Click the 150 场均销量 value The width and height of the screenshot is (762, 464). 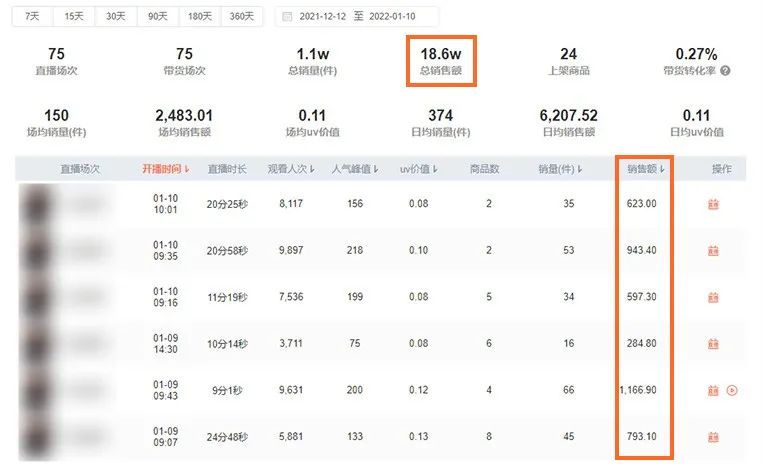tap(56, 116)
